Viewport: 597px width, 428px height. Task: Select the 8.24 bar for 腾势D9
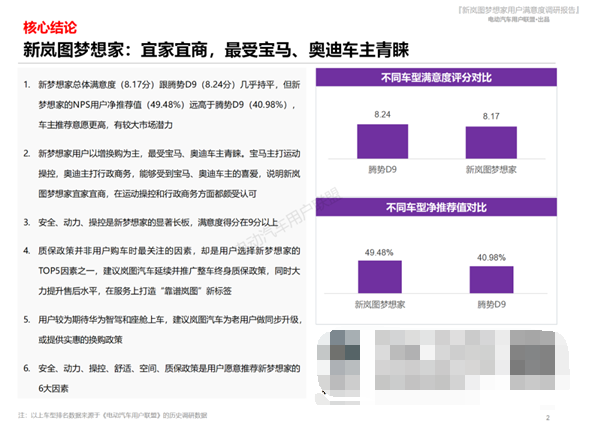(x=382, y=141)
